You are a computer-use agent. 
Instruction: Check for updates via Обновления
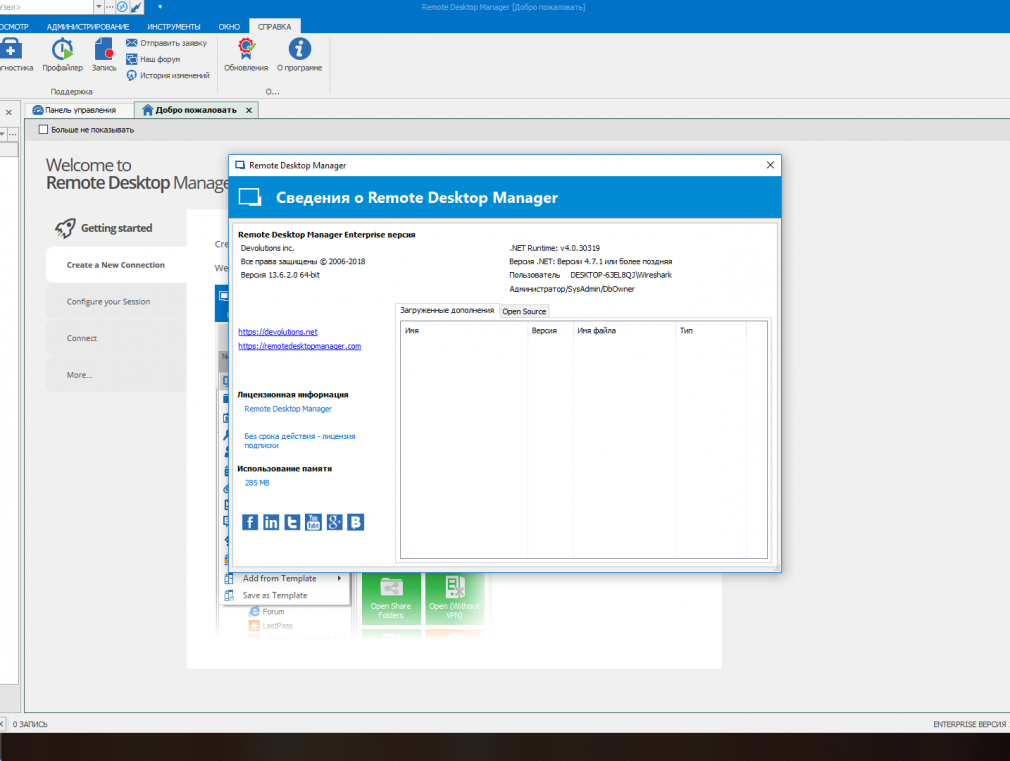pos(246,55)
